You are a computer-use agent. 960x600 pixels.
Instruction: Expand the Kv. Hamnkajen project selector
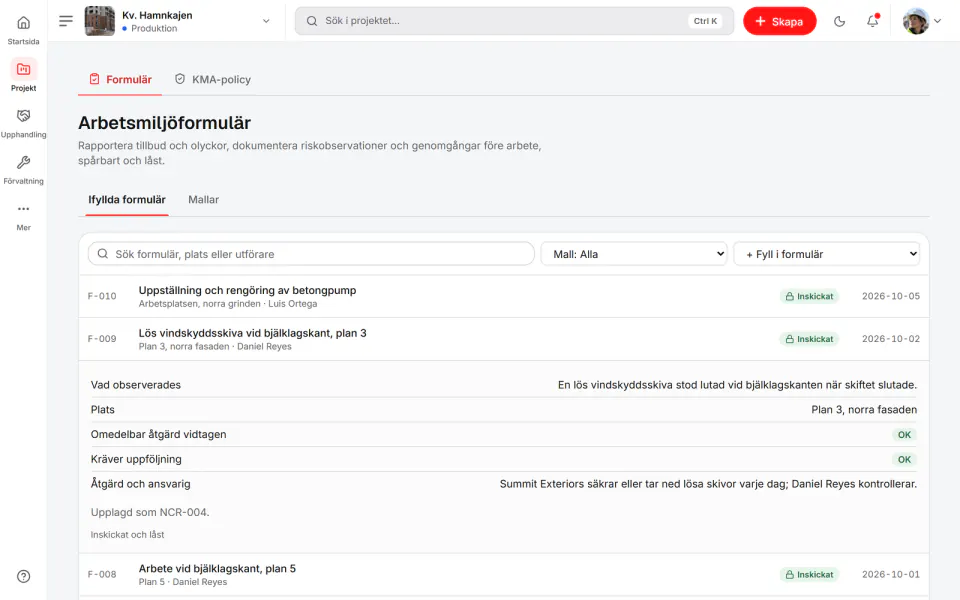[x=178, y=21]
